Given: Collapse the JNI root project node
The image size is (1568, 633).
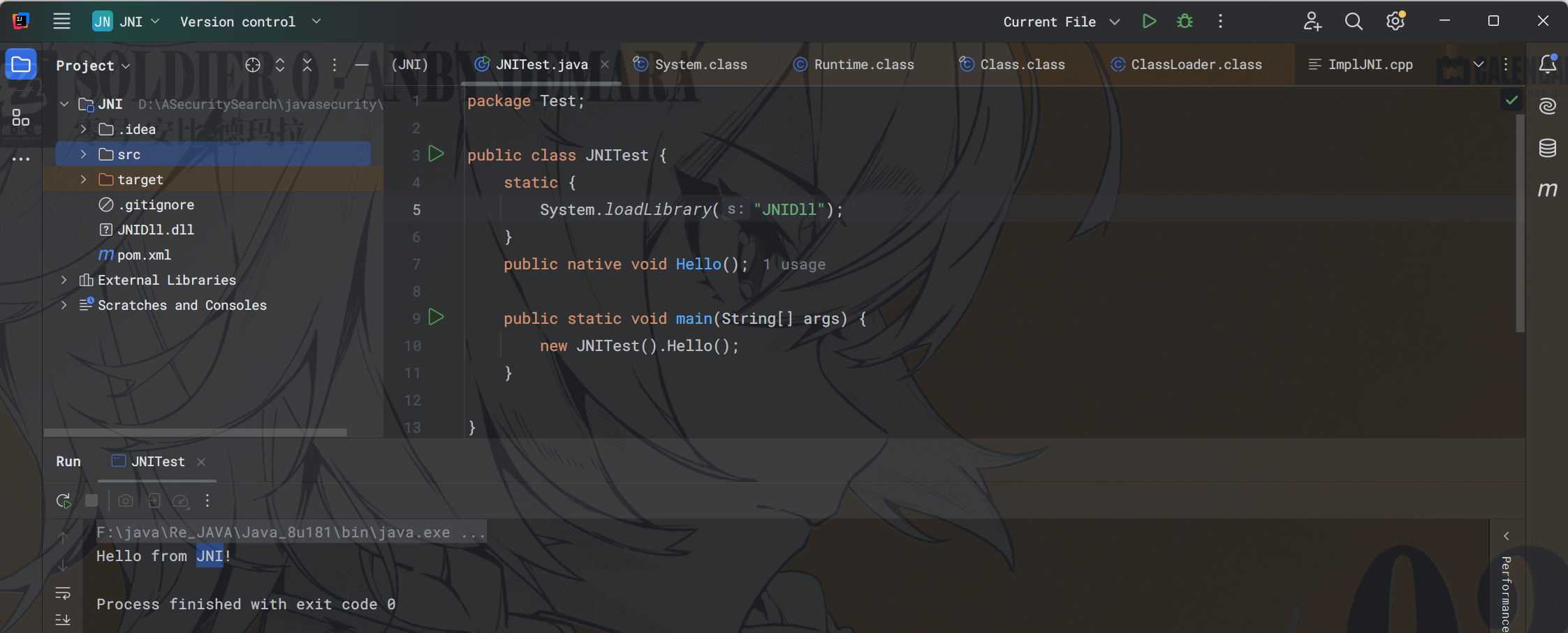Looking at the screenshot, I should [x=64, y=104].
